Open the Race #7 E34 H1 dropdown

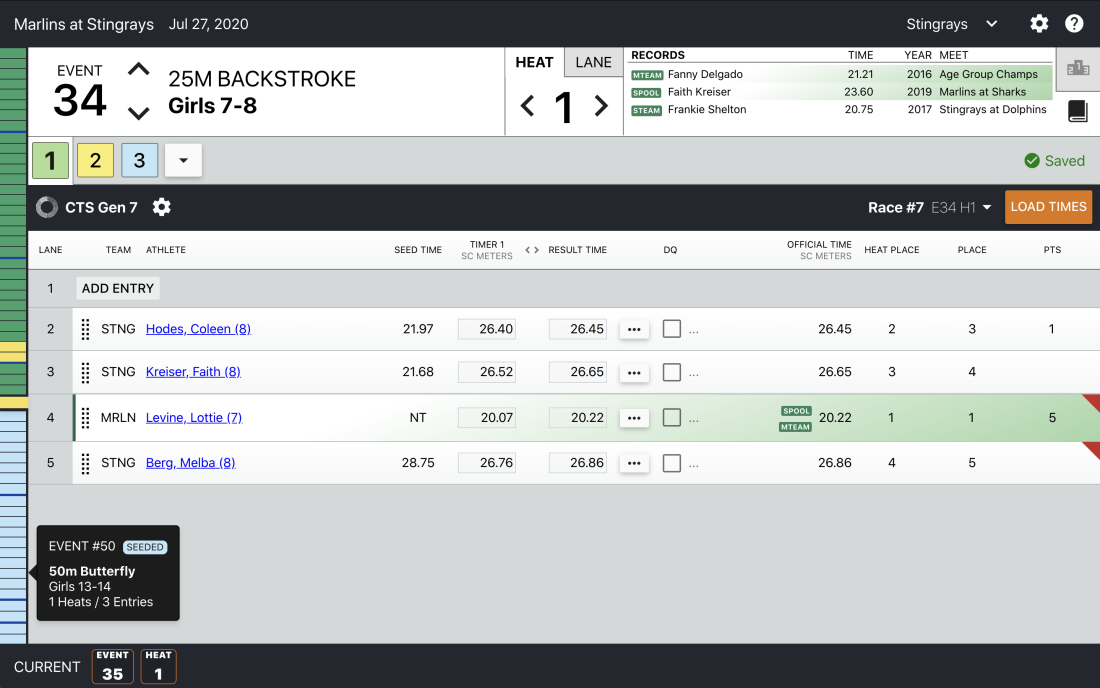point(930,207)
